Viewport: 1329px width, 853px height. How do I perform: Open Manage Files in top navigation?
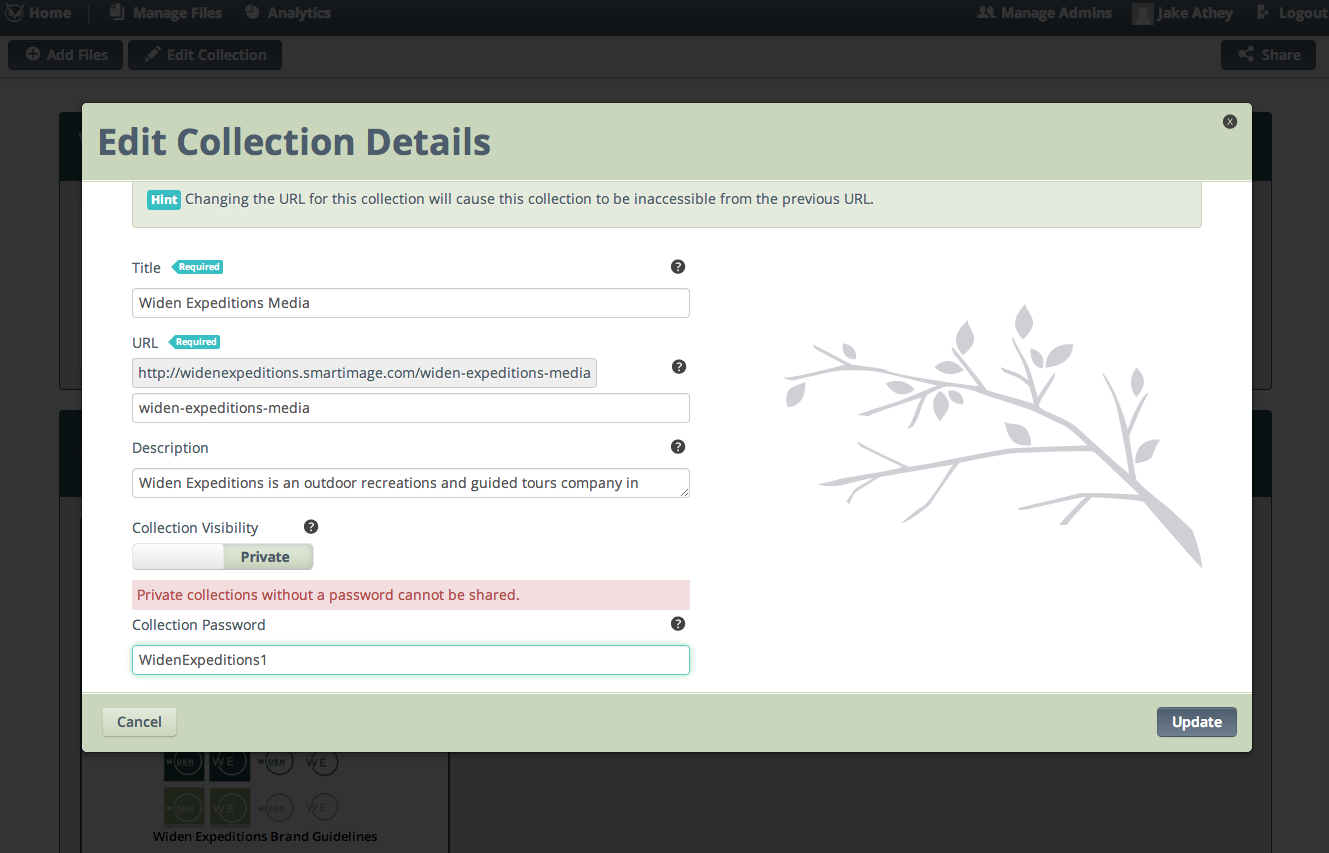click(165, 13)
